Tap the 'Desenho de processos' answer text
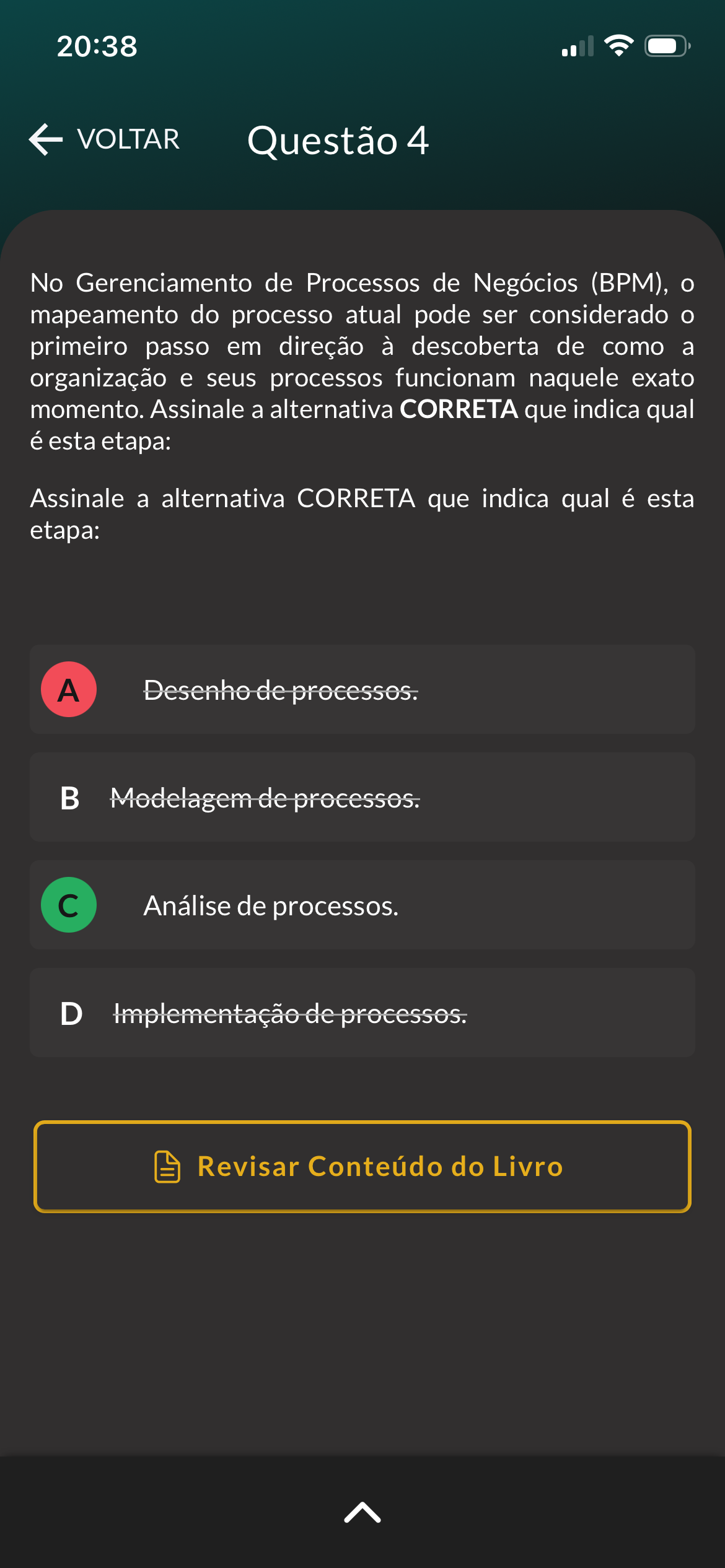The image size is (725, 1568). (281, 690)
